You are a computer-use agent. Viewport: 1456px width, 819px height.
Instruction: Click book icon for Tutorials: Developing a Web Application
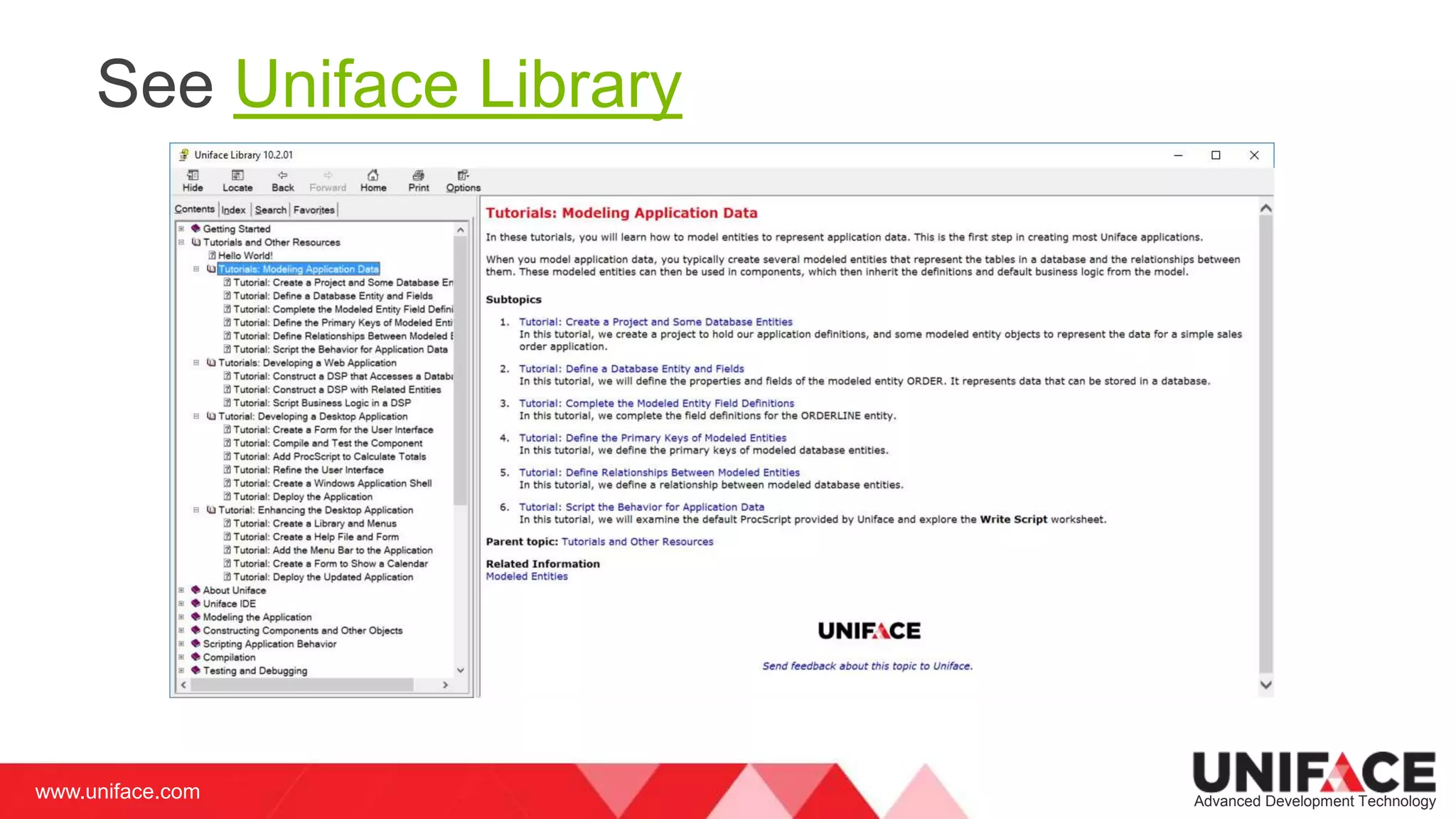(x=211, y=363)
